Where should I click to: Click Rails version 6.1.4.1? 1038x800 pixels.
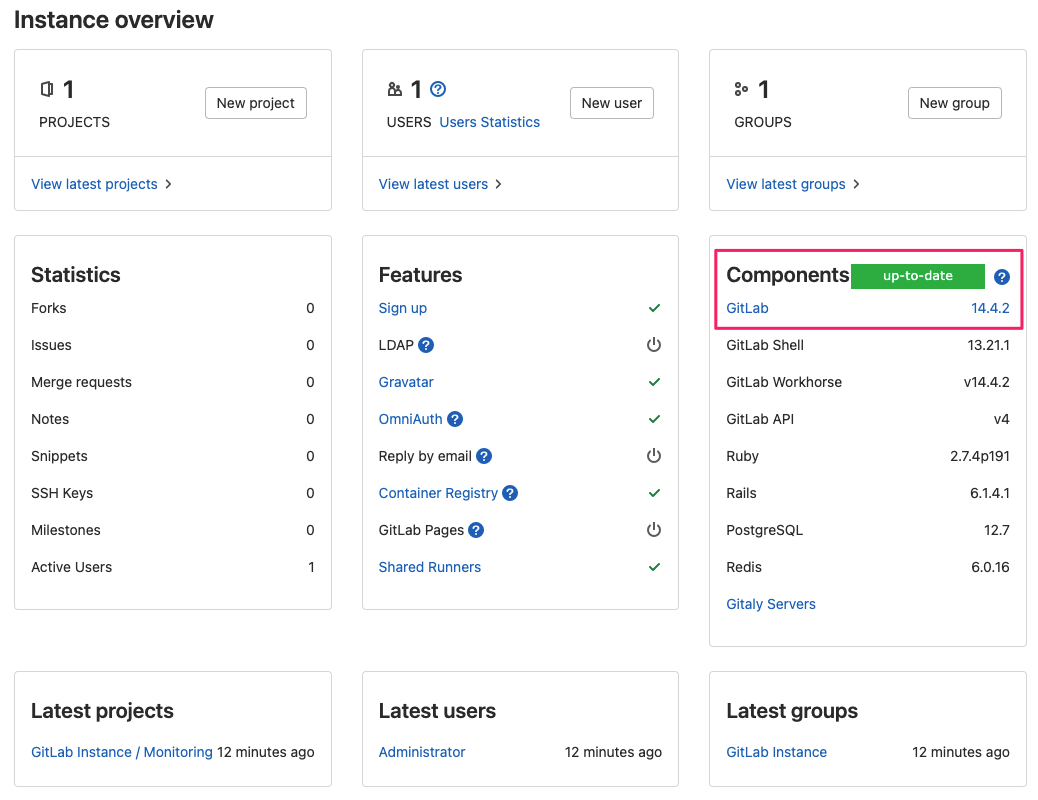tap(990, 493)
